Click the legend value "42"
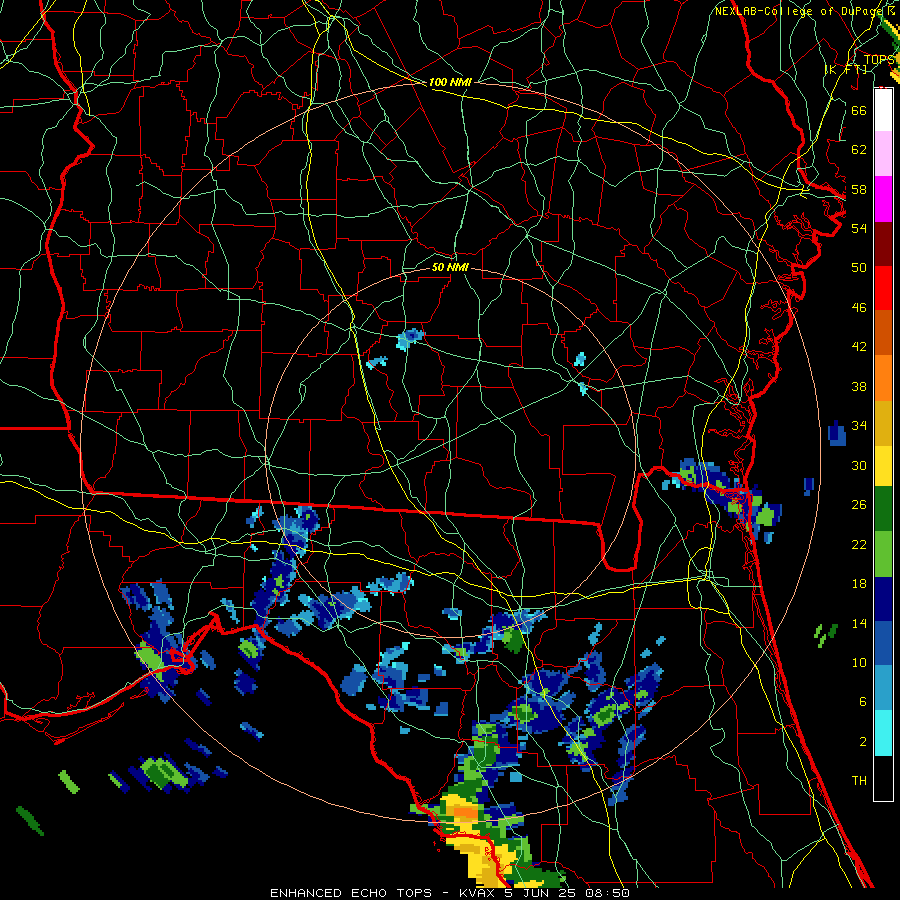Image resolution: width=900 pixels, height=900 pixels. 859,347
